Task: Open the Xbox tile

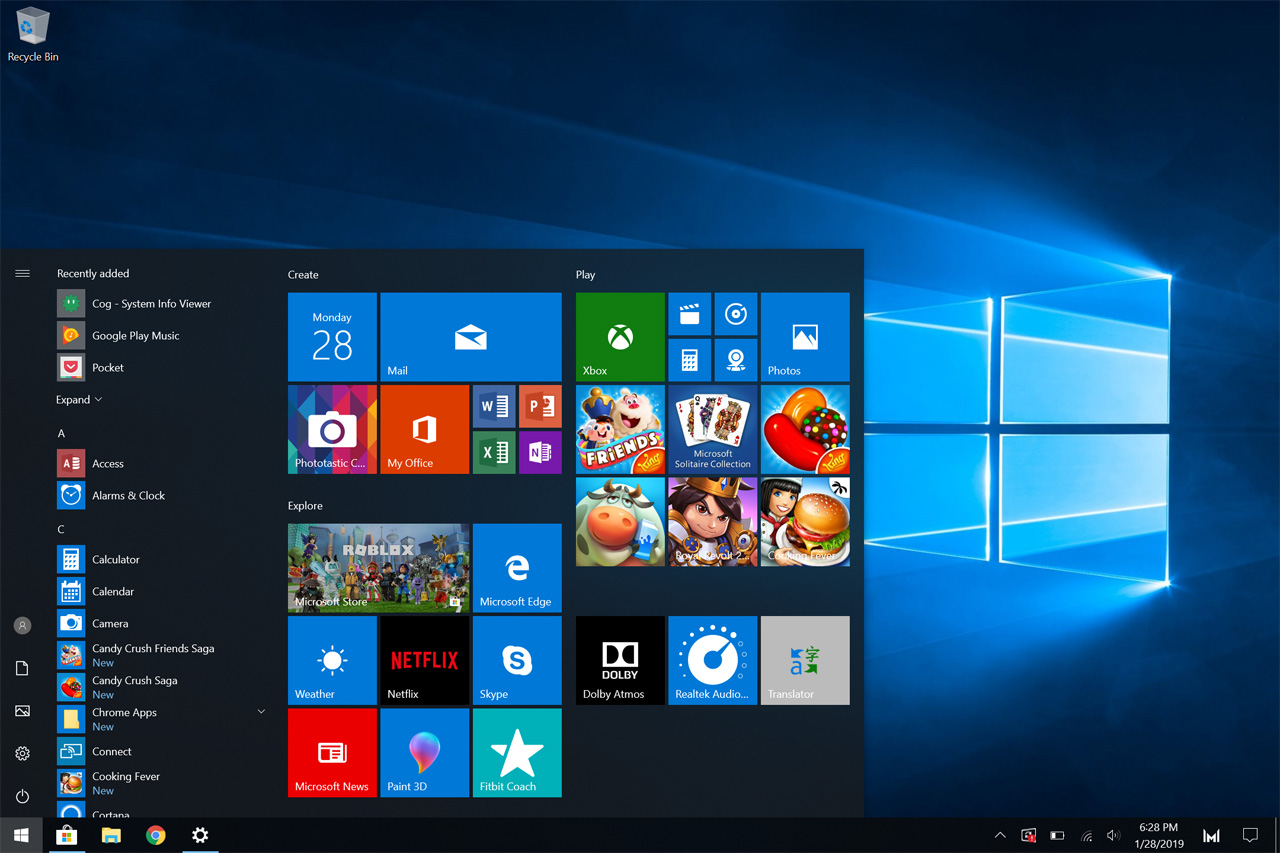Action: coord(620,337)
